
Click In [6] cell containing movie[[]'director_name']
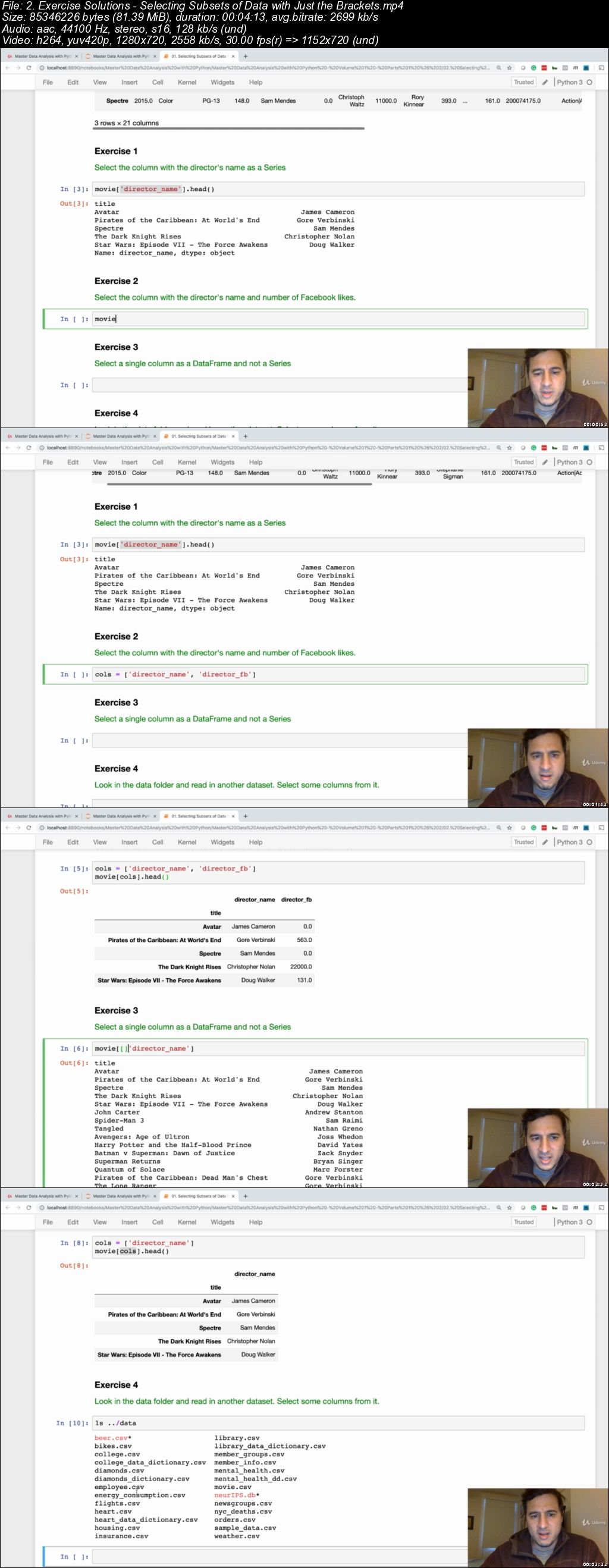coord(338,1048)
